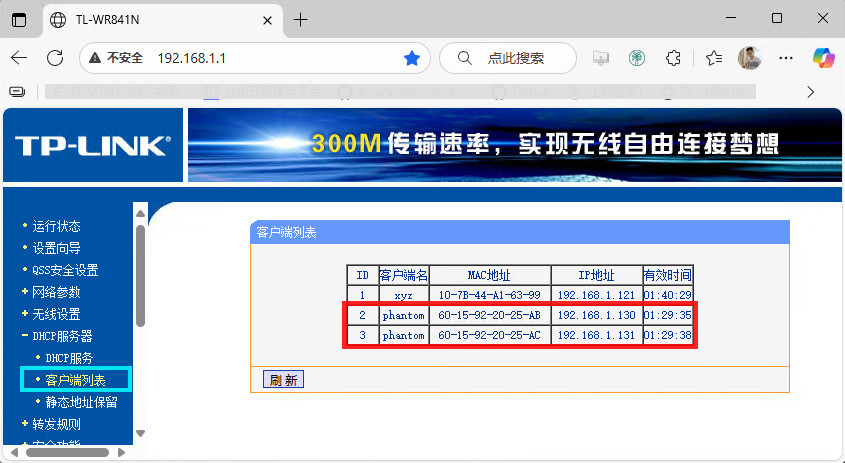Open the tab actions icon
The height and width of the screenshot is (463, 845).
pyautogui.click(x=19, y=20)
